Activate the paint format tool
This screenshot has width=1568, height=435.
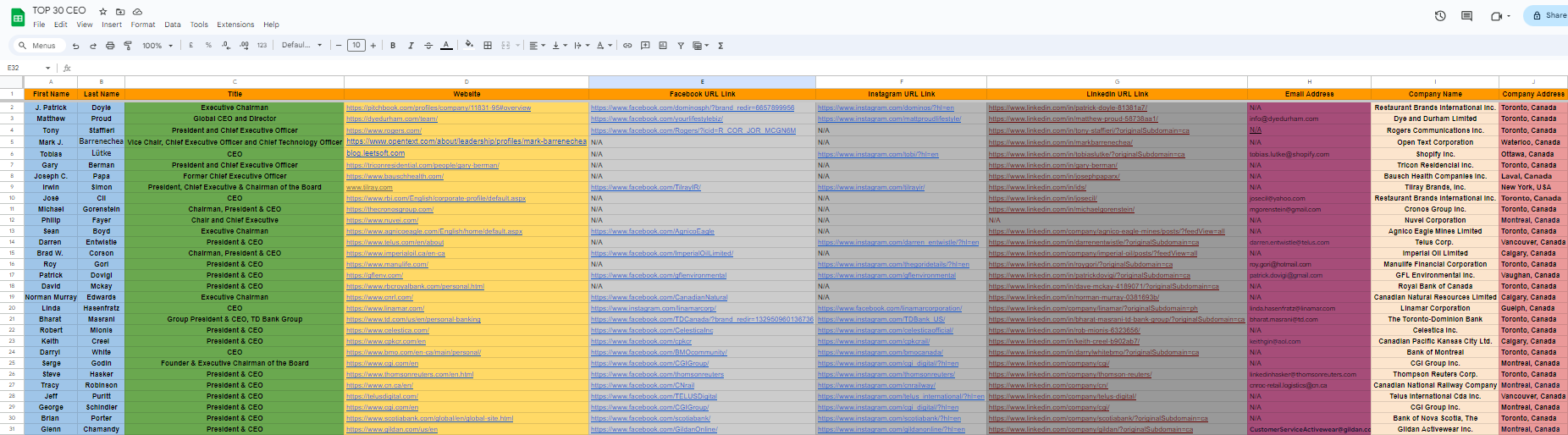128,46
